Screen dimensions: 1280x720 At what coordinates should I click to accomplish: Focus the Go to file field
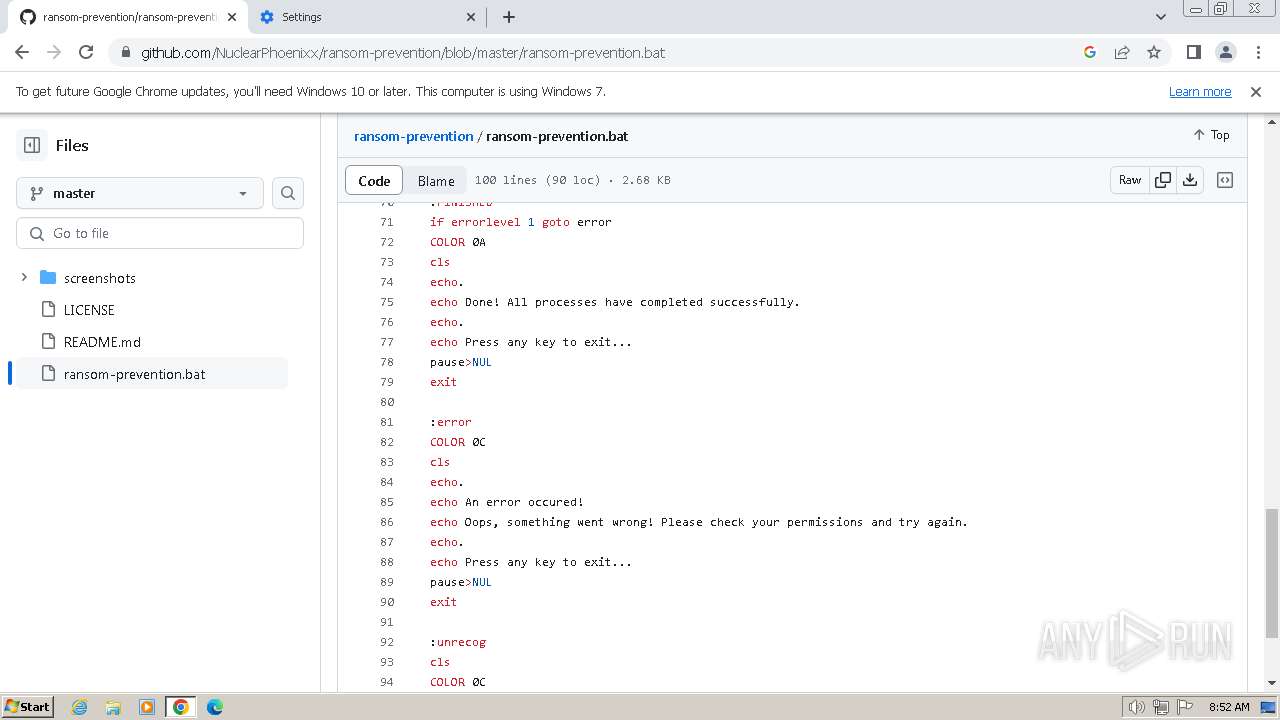coord(160,233)
